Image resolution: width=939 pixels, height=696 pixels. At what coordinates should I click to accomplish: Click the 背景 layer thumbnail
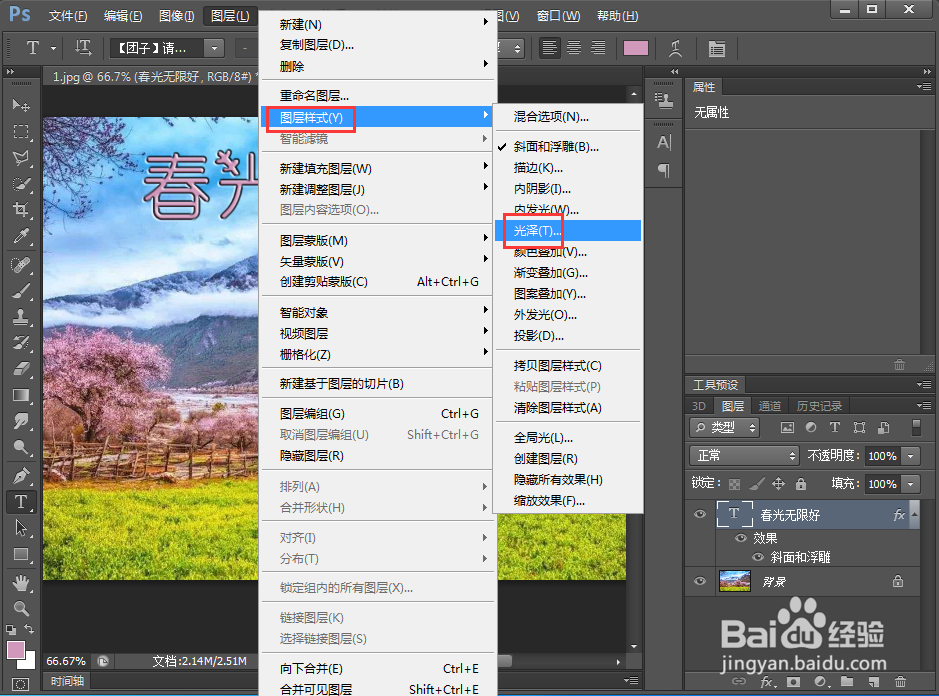[x=735, y=581]
